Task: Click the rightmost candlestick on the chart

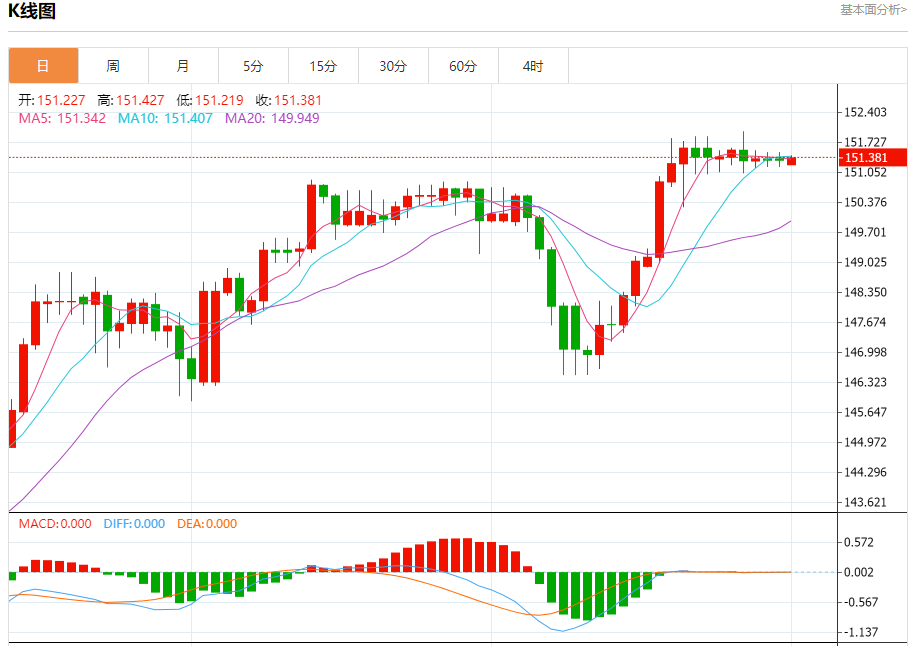Action: 791,160
